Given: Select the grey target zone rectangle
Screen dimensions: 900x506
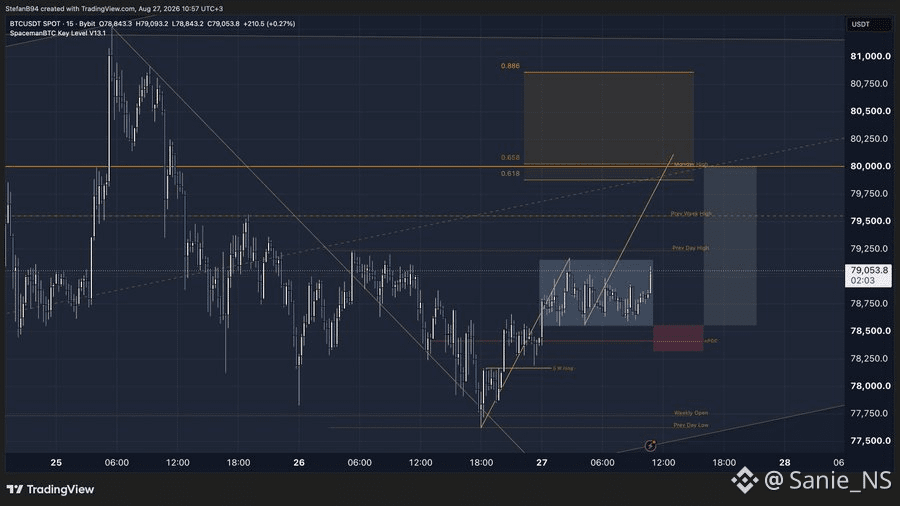Looking at the screenshot, I should 730,246.
